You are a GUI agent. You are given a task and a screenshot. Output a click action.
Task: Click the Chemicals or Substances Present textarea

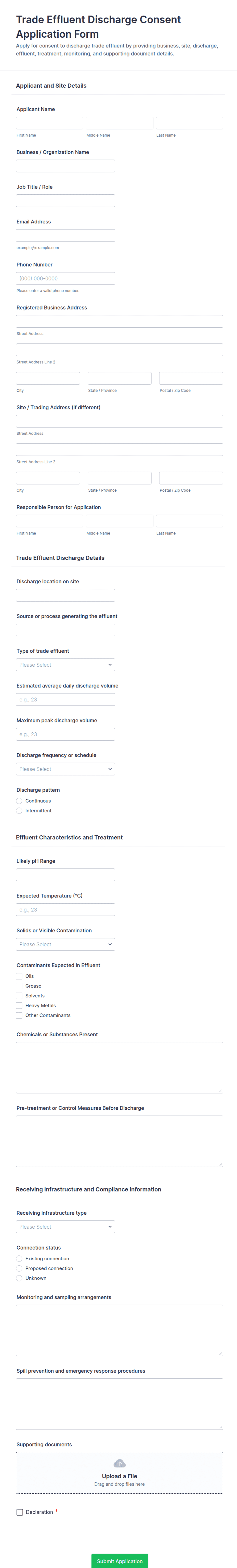(120, 1067)
